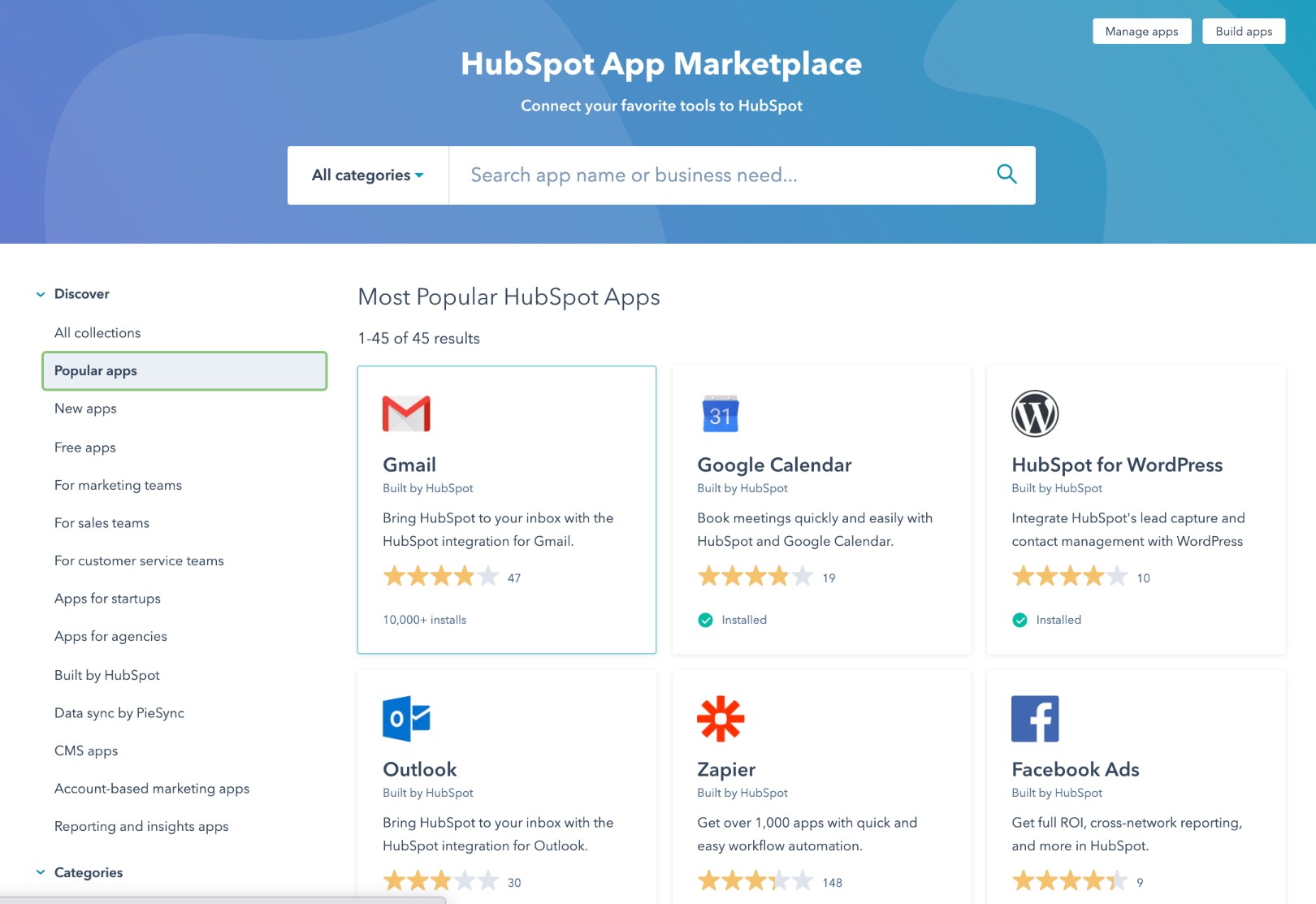Open the WordPress logo icon

click(1035, 413)
